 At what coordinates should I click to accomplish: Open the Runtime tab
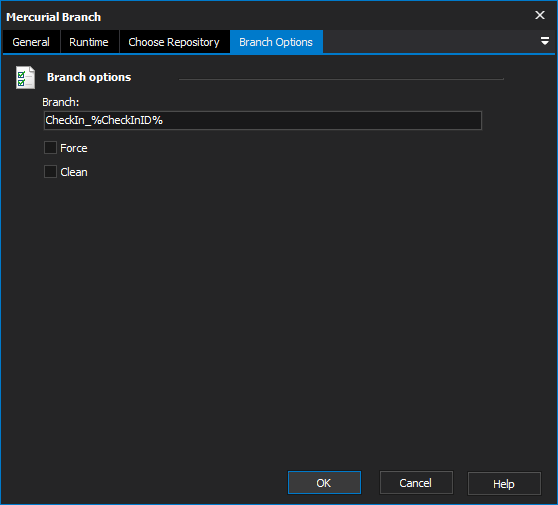pyautogui.click(x=89, y=42)
